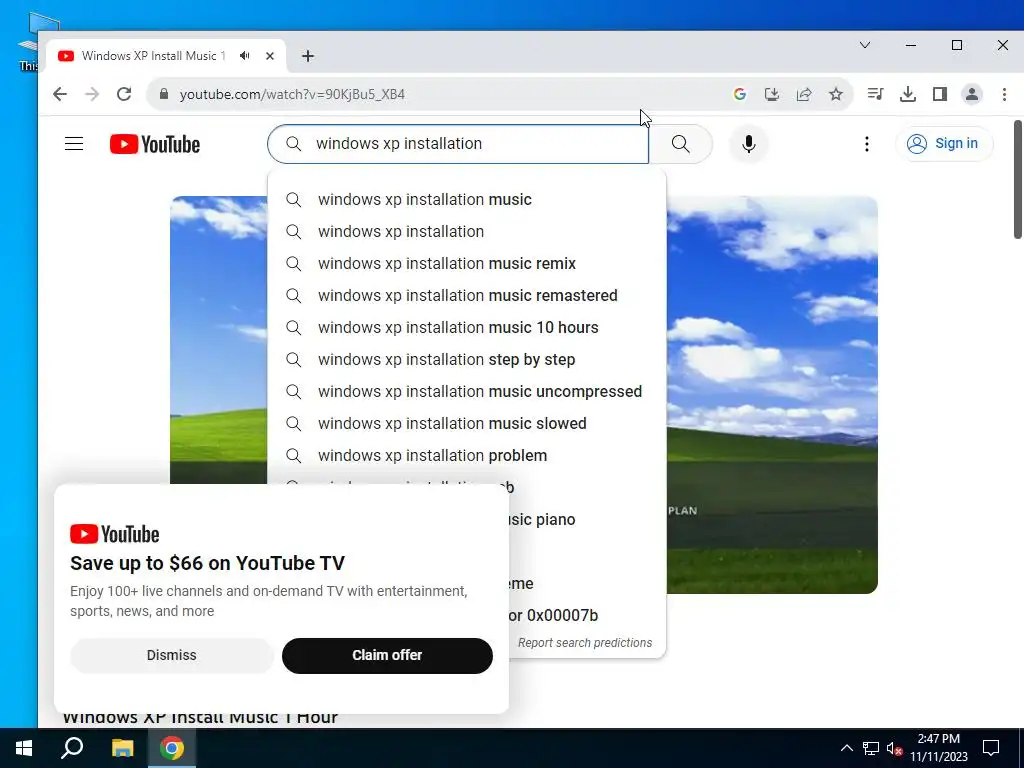Open the Windows Start menu

pyautogui.click(x=24, y=748)
